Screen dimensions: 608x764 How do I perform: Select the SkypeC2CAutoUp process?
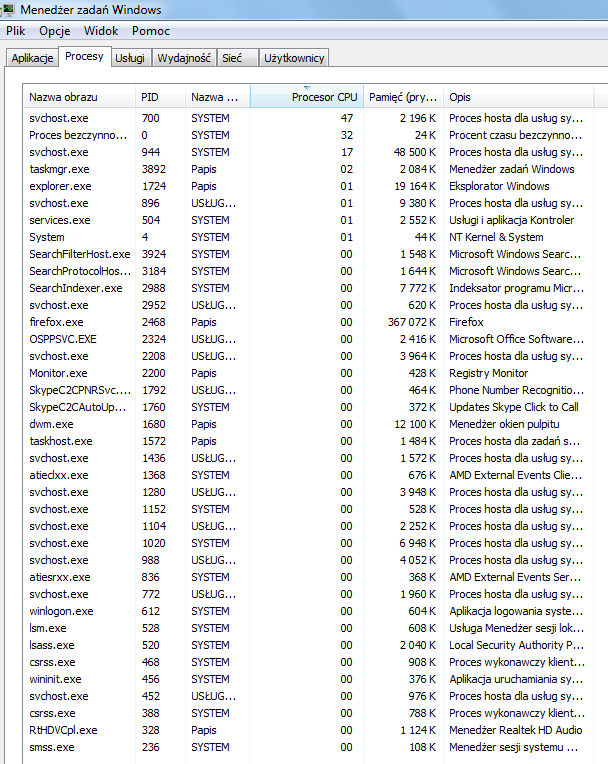tap(308, 407)
